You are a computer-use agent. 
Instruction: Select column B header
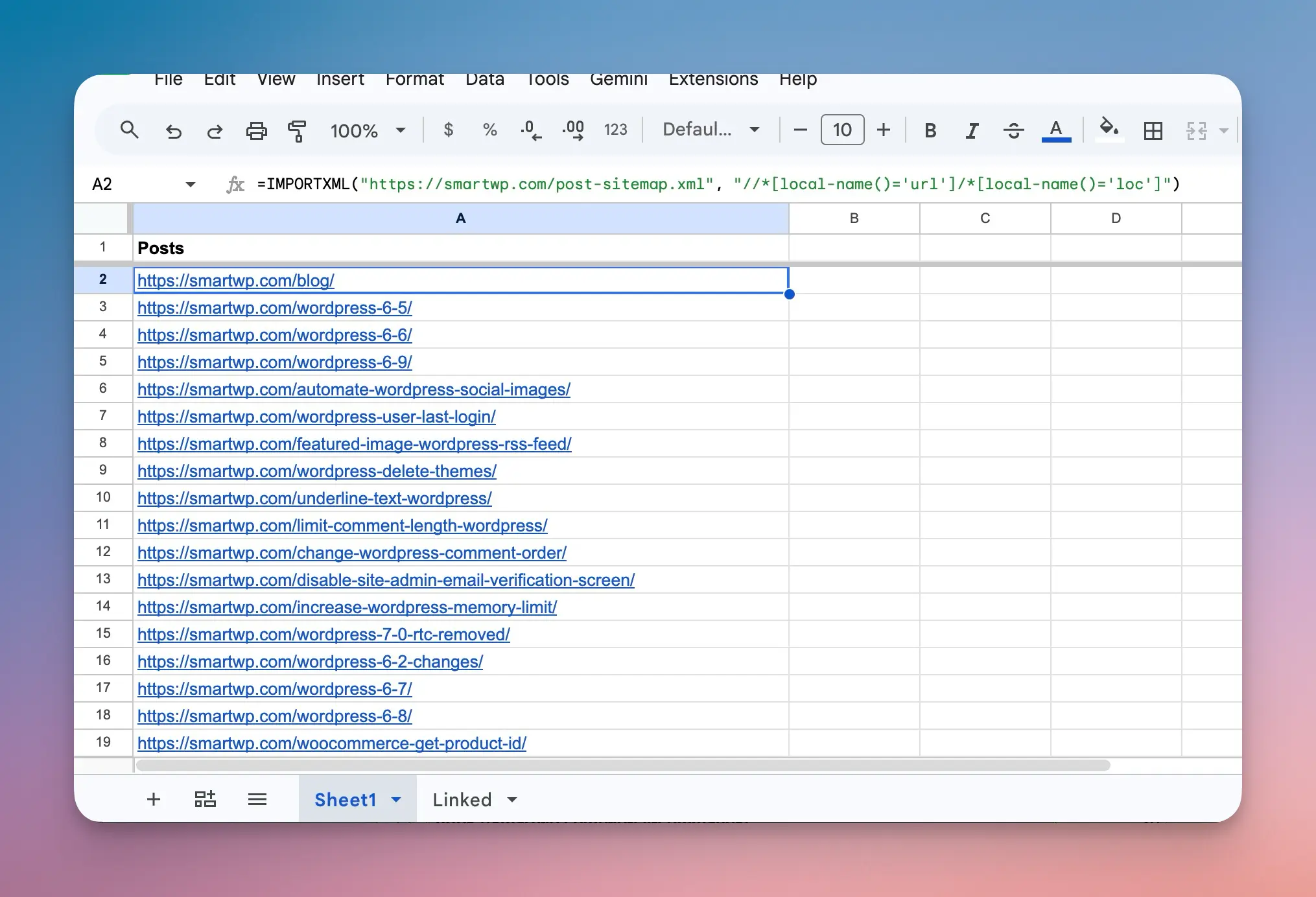click(854, 218)
